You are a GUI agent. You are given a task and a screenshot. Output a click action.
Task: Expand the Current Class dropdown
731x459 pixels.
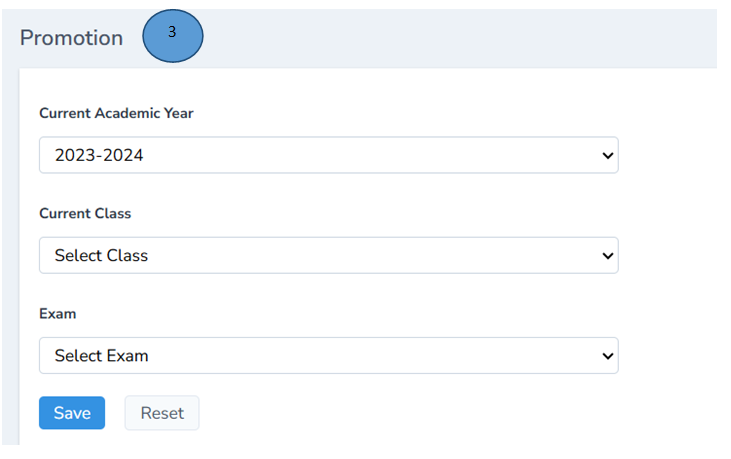[x=328, y=256]
